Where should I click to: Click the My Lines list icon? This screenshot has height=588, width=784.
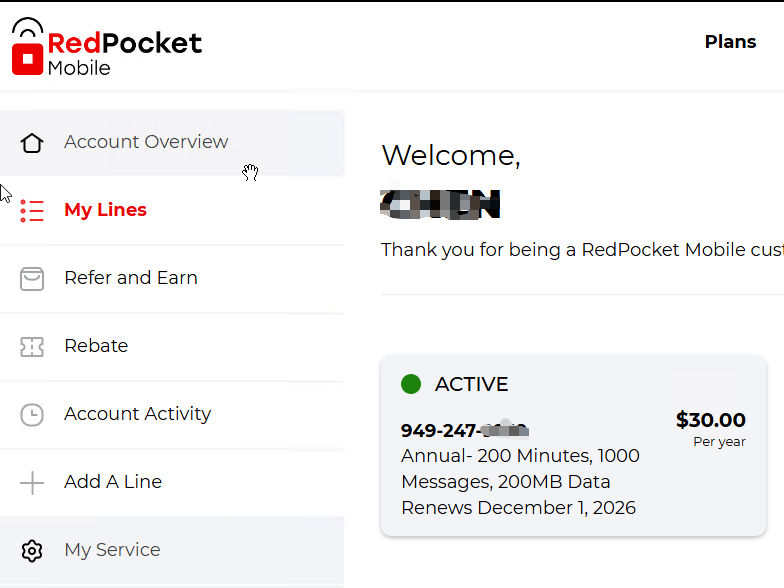(x=32, y=210)
